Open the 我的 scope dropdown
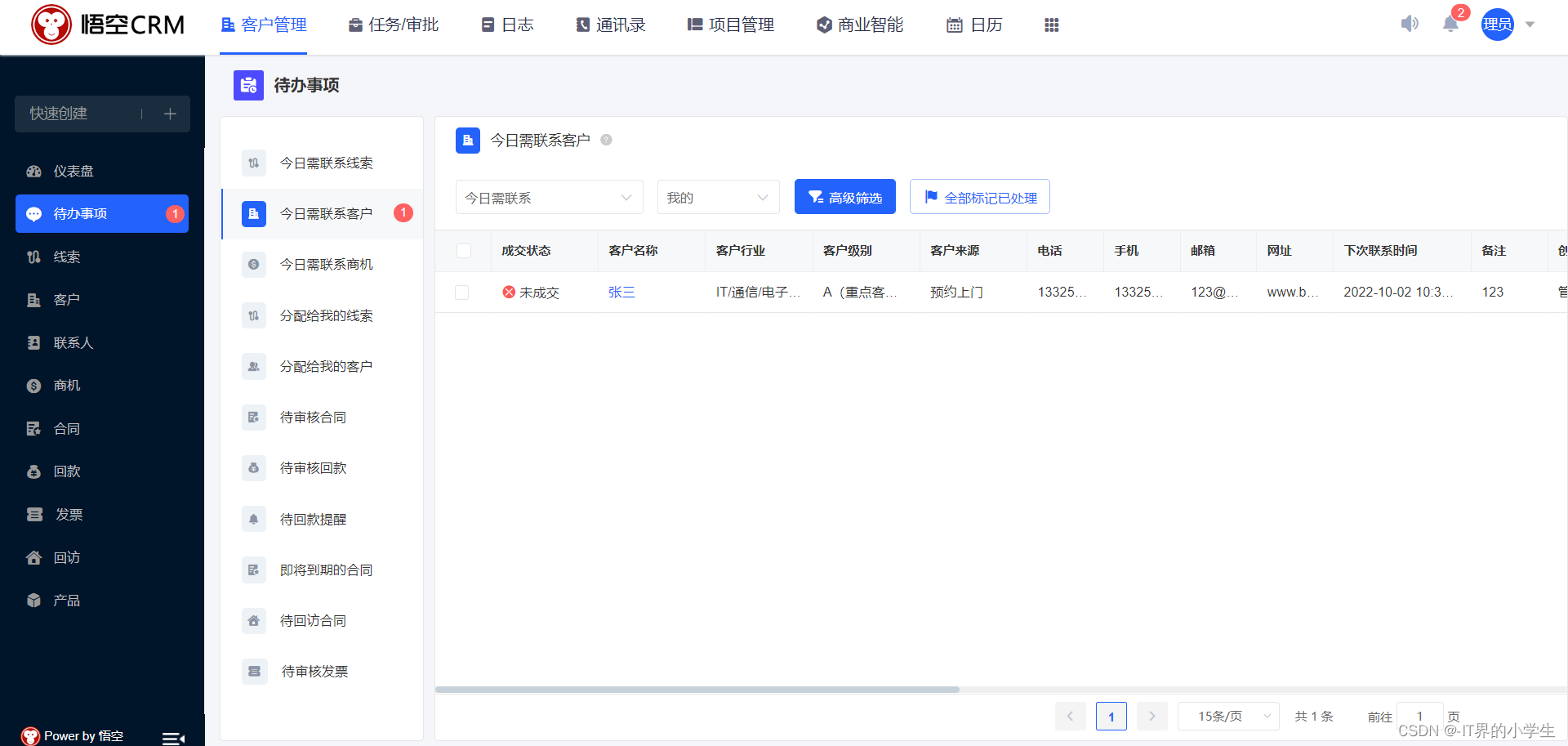The width and height of the screenshot is (1568, 746). [x=719, y=197]
